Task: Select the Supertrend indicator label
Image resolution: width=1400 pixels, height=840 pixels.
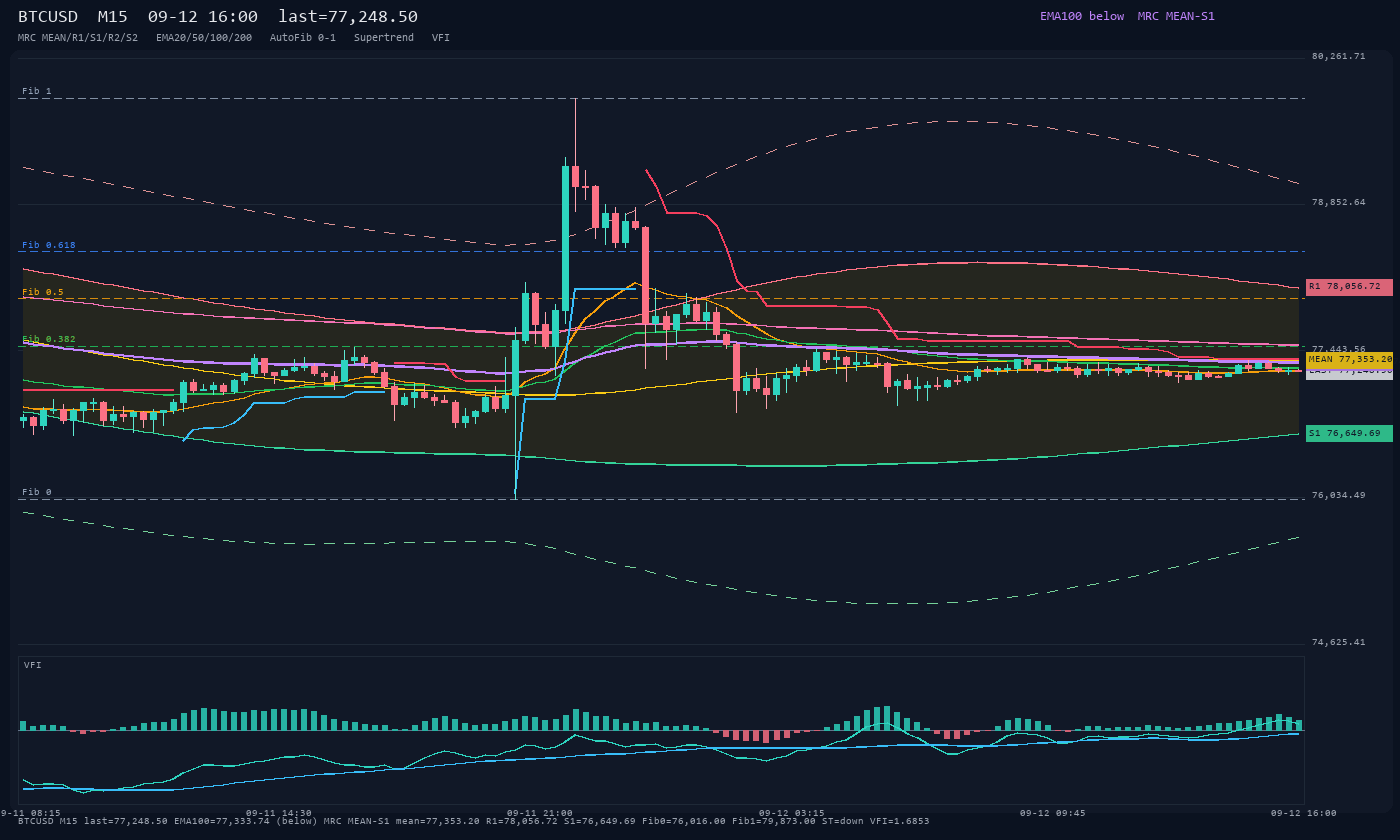Action: [384, 38]
